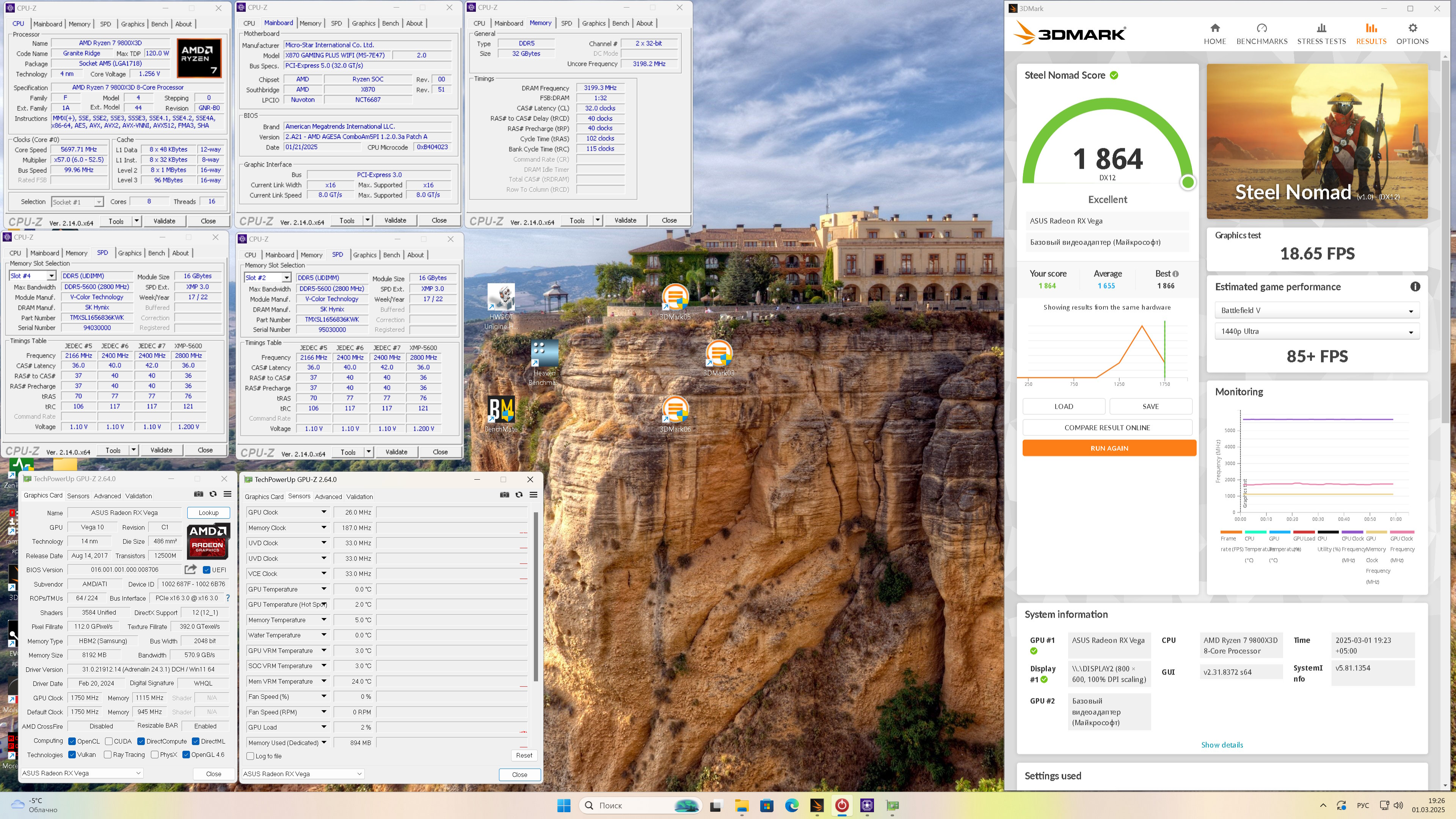Click Show details link in System information
The height and width of the screenshot is (819, 1456).
1221,745
